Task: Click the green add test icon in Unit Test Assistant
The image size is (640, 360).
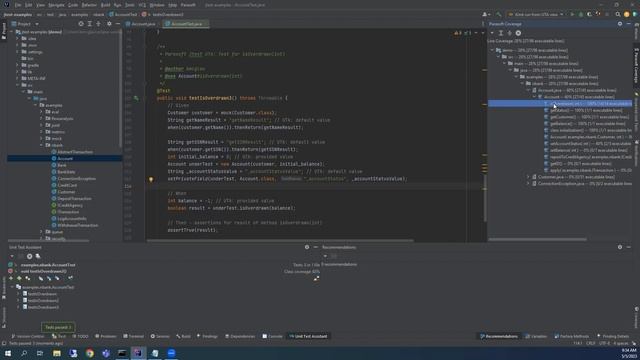Action: [x=19, y=278]
